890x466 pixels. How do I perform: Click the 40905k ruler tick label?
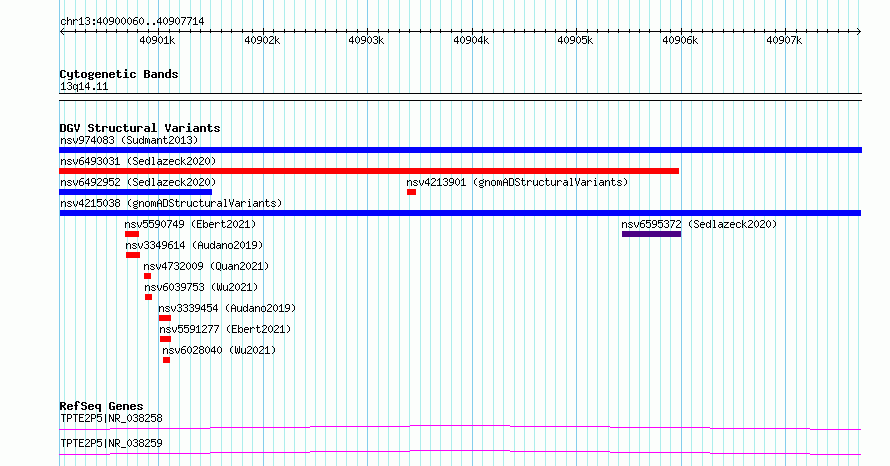pos(576,40)
